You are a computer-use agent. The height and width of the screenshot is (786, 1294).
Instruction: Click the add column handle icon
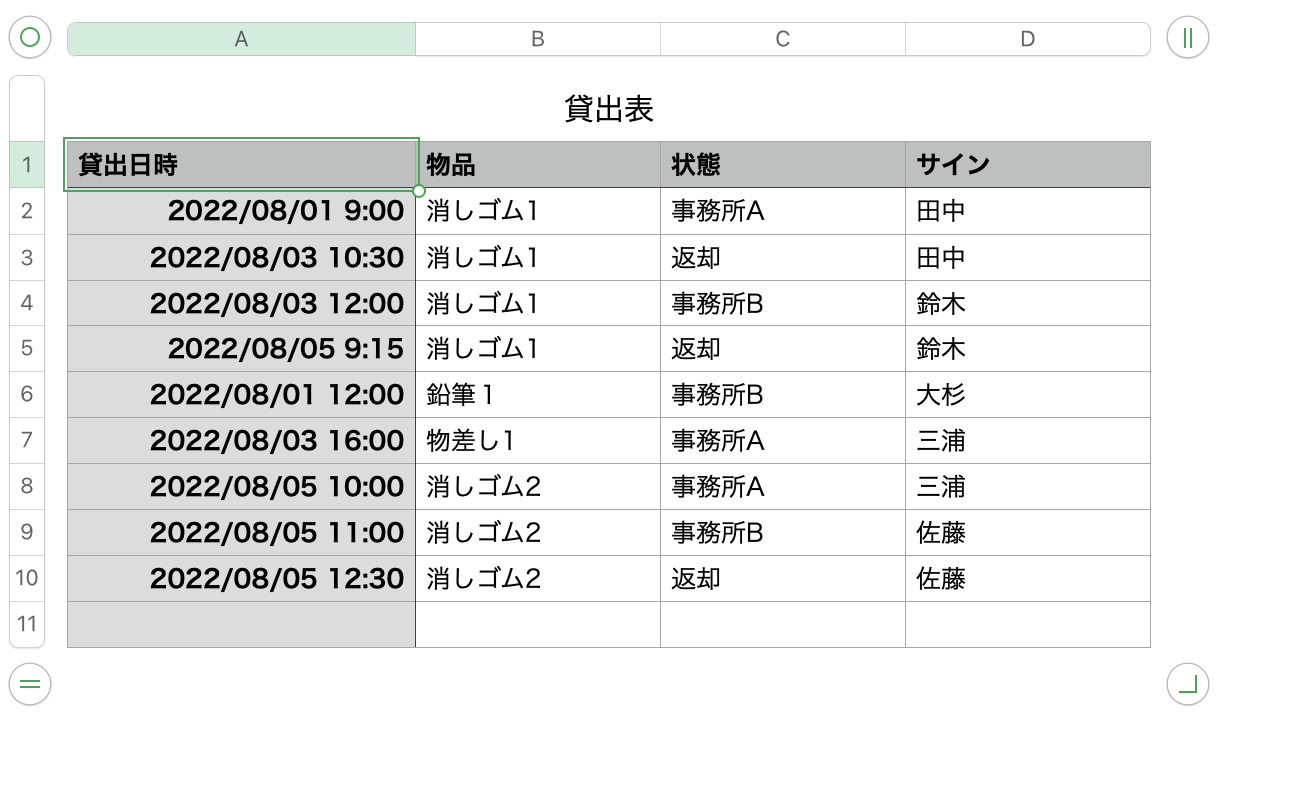tap(1187, 38)
